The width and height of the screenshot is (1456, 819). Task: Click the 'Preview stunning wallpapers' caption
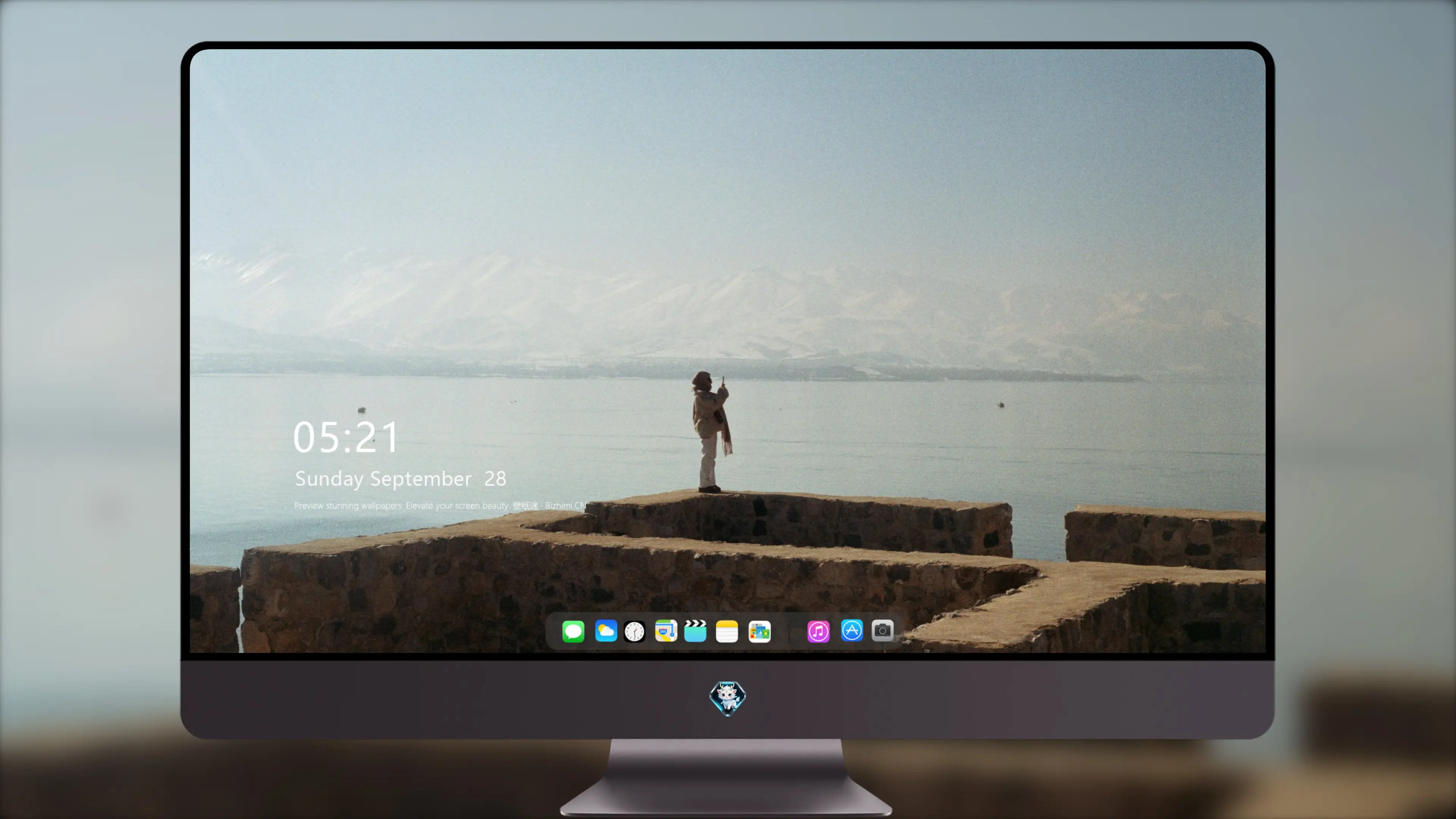pos(440,505)
